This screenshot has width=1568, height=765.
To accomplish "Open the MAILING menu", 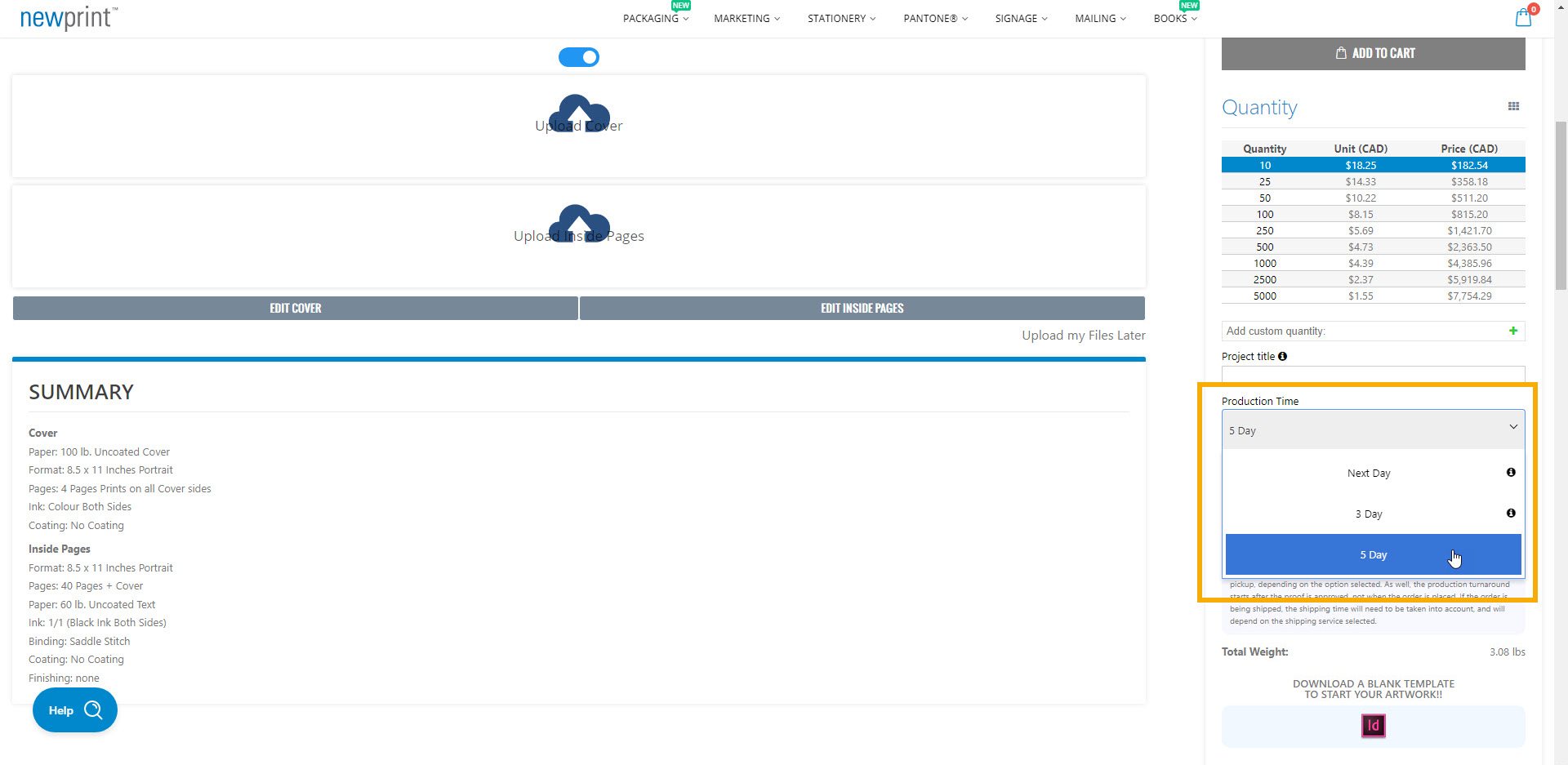I will coord(1098,18).
